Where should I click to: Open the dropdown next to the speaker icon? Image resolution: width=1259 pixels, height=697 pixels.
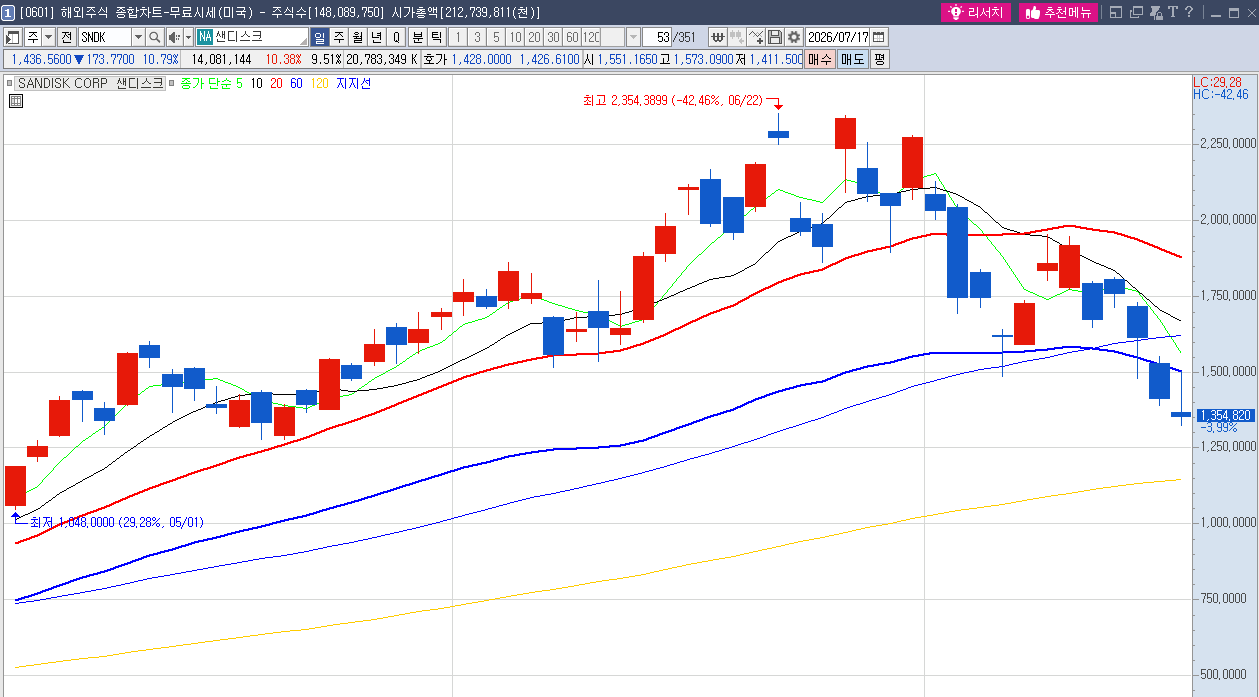(x=188, y=37)
